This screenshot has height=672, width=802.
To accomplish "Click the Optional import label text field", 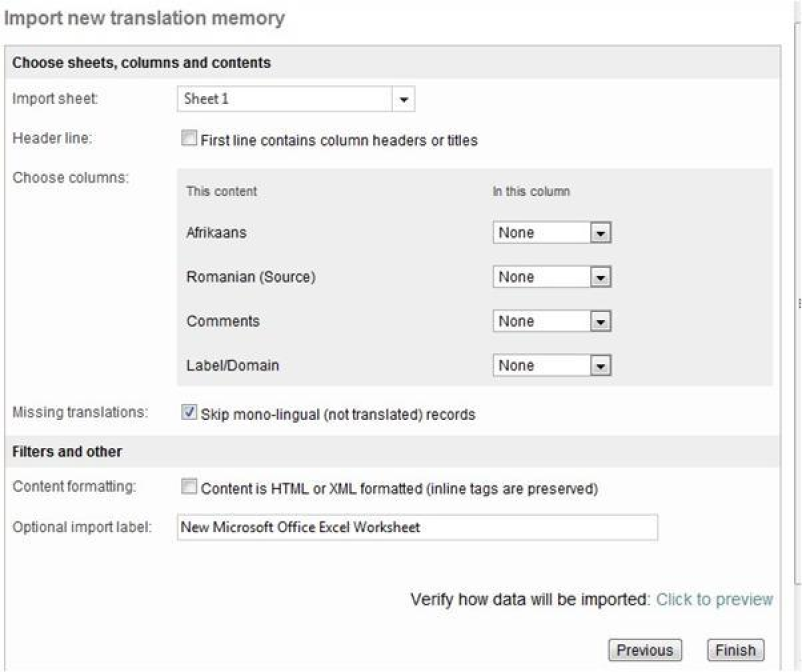I will click(x=416, y=527).
